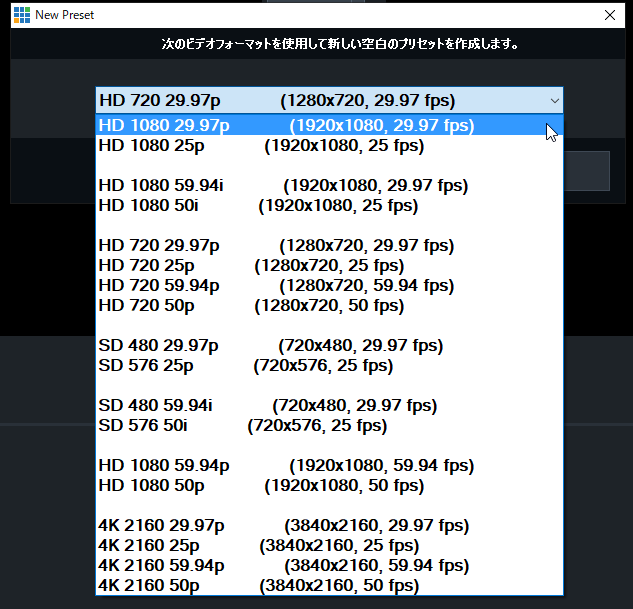
Task: Select HD 1080 59.94p (1920x1080, 59.94 fps)
Action: (329, 465)
